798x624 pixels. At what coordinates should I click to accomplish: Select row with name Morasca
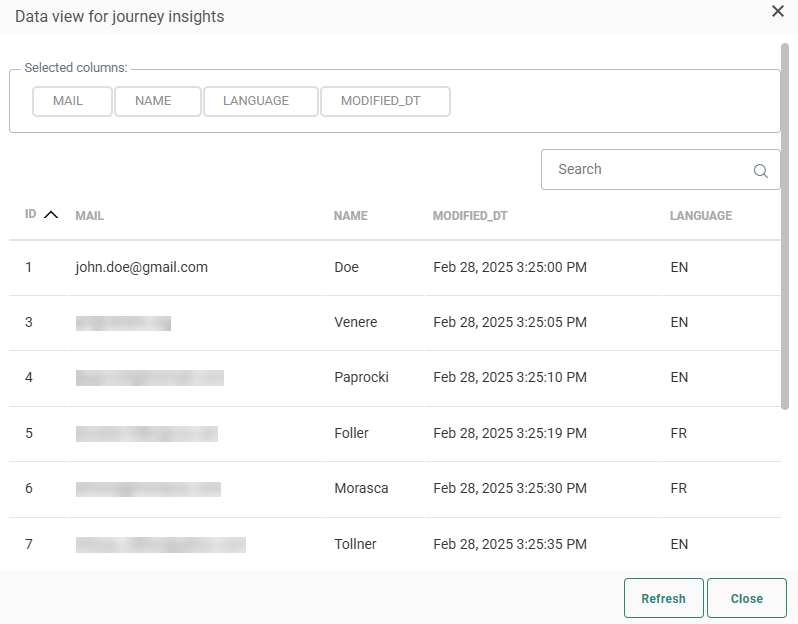point(361,488)
